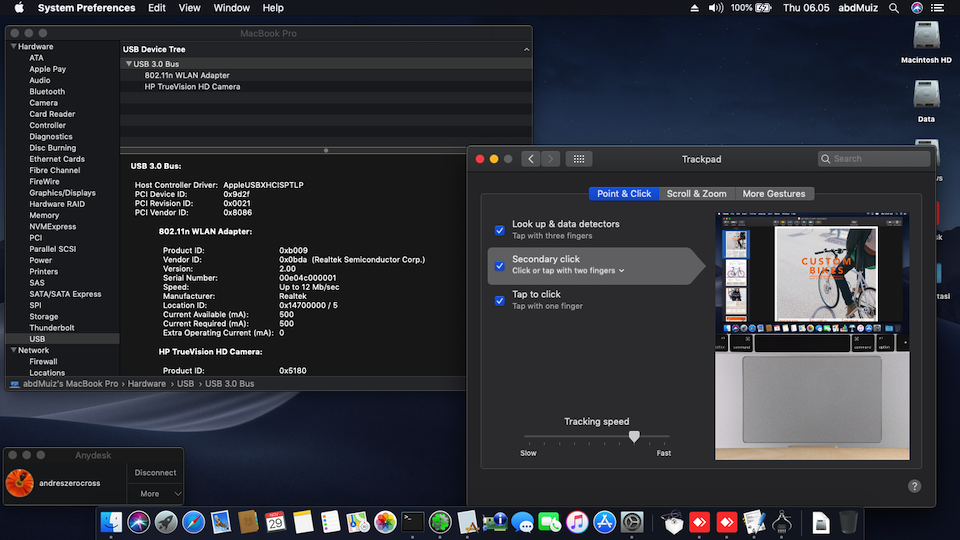960x540 pixels.
Task: Click Disconnect in the AnyDesk panel
Action: [x=156, y=473]
